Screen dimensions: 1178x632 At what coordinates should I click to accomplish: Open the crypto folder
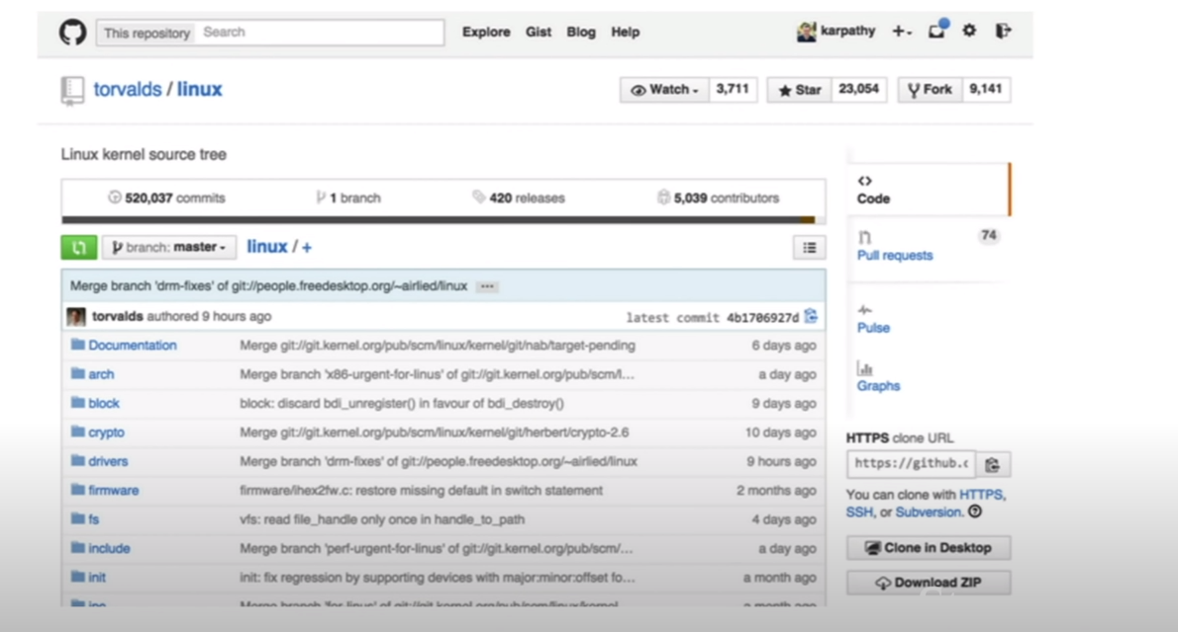click(106, 432)
